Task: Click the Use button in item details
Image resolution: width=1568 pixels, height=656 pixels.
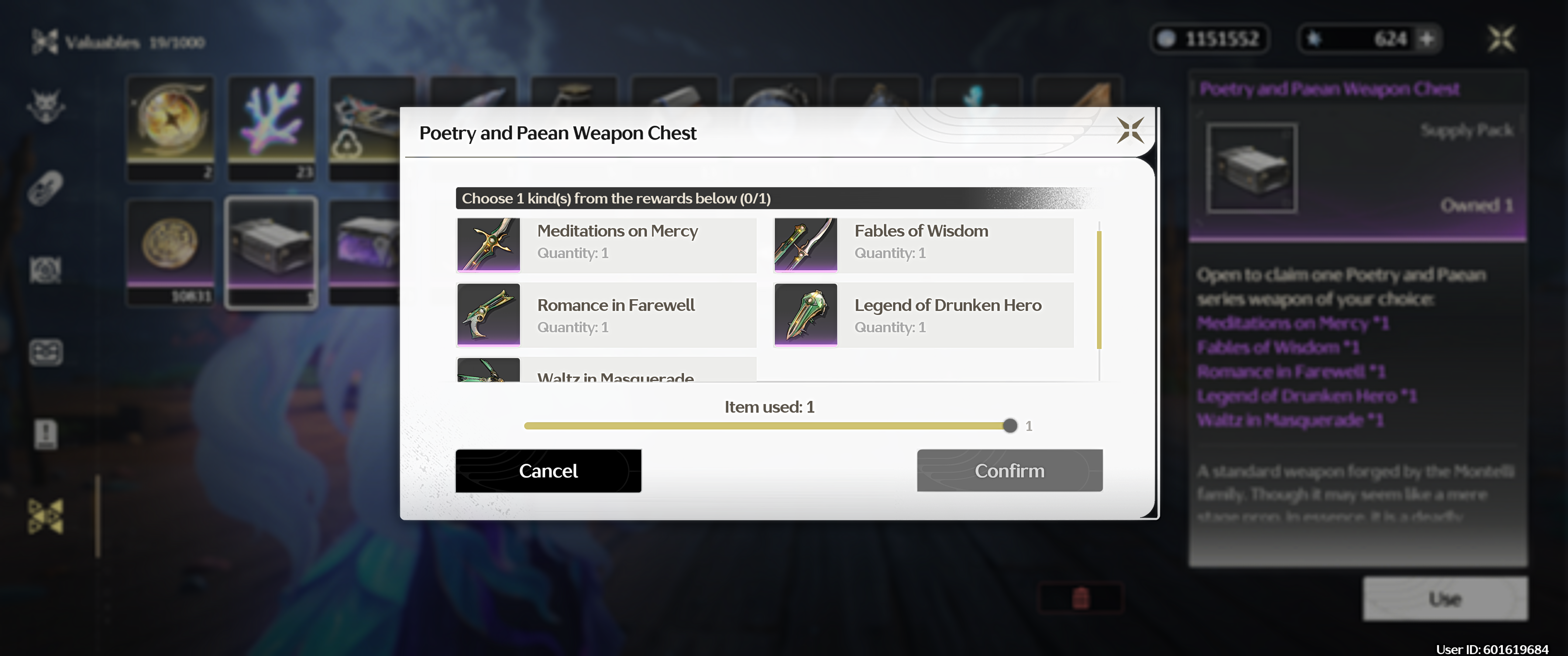Action: [x=1444, y=599]
